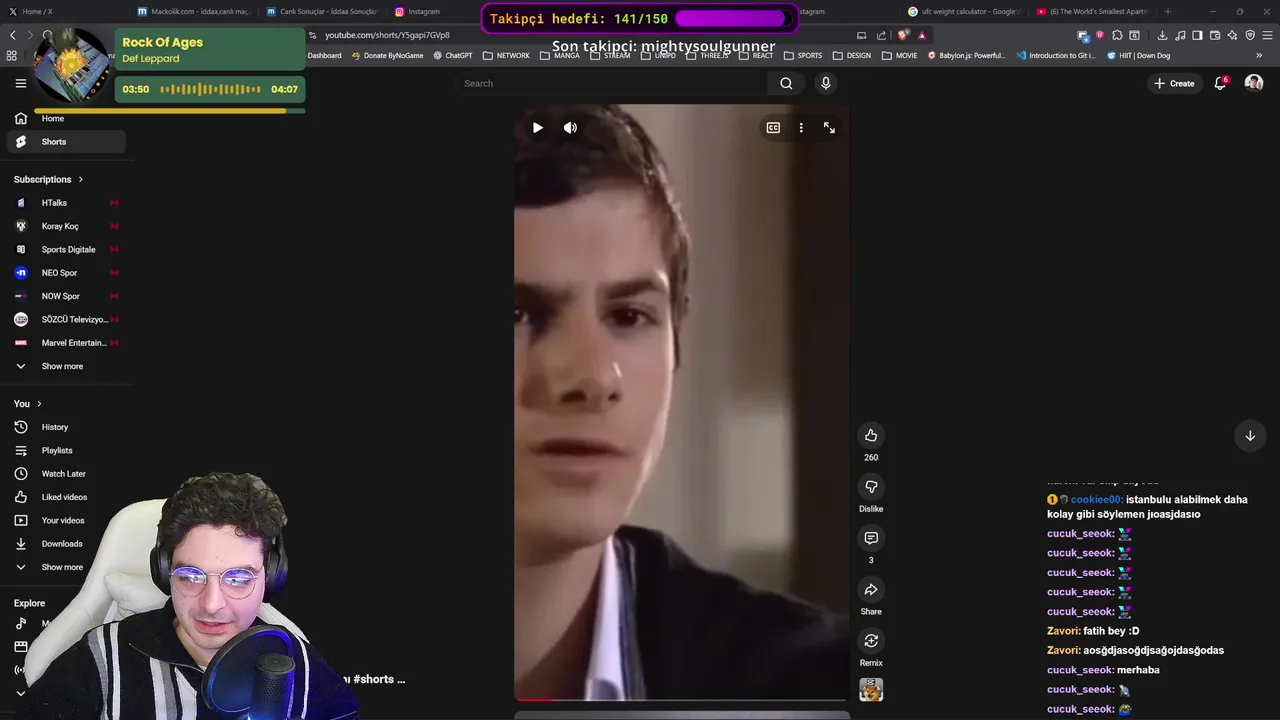Remix this Short

(871, 640)
